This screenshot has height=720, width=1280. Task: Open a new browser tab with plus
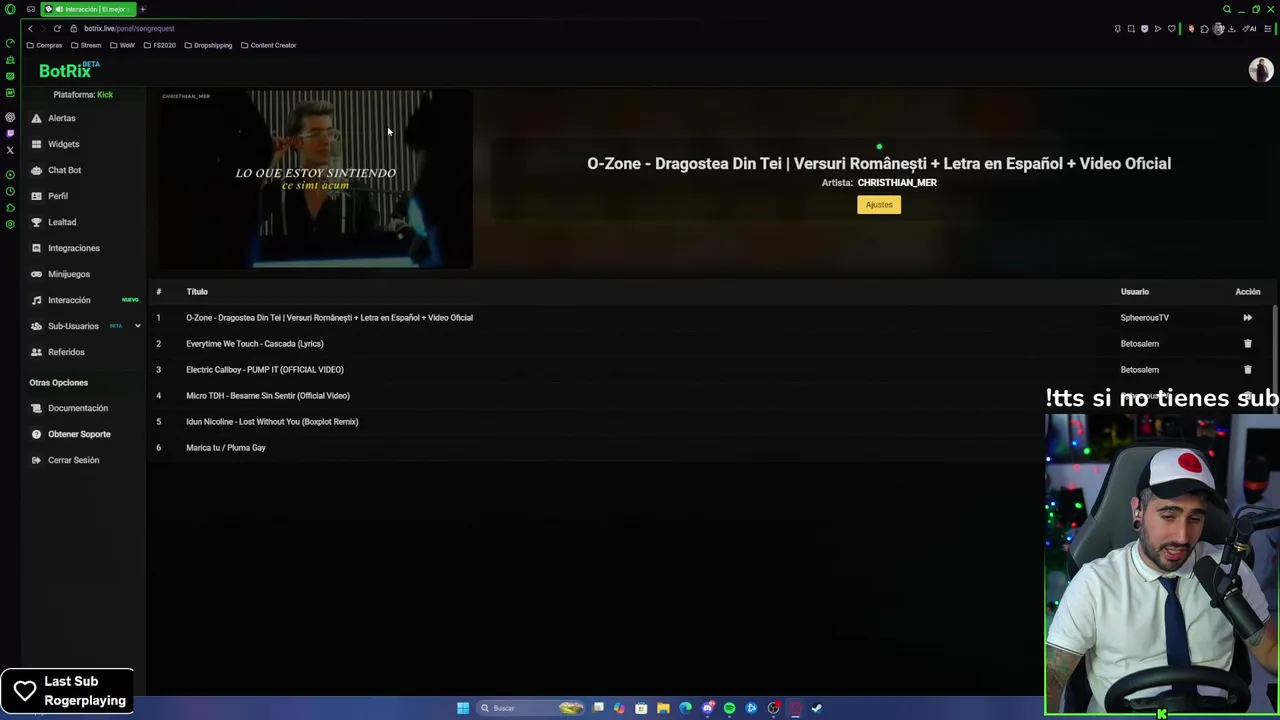[142, 9]
